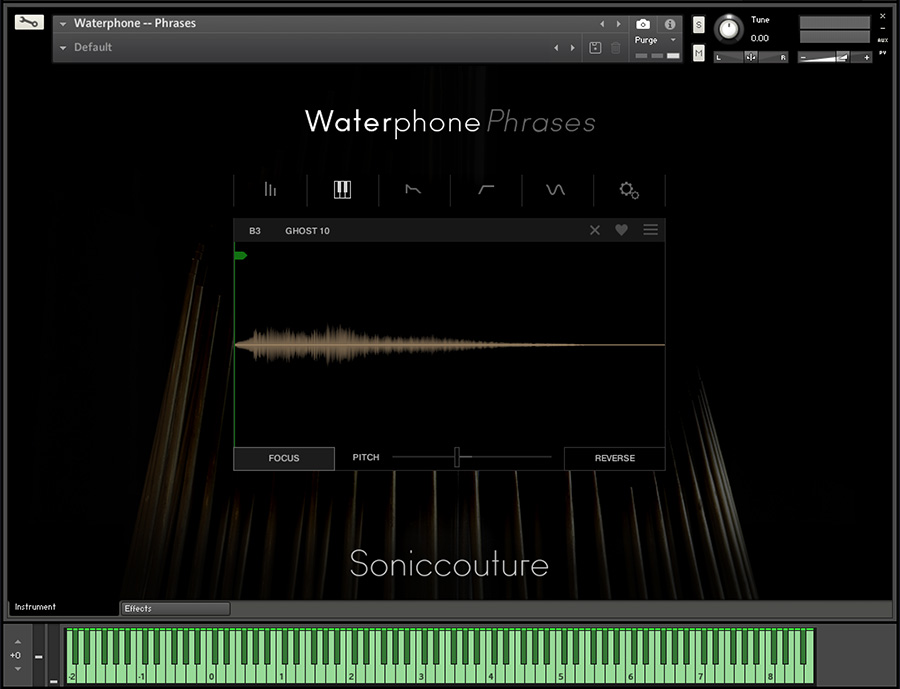The height and width of the screenshot is (689, 900).
Task: Turn the Tune knob
Action: (x=728, y=29)
